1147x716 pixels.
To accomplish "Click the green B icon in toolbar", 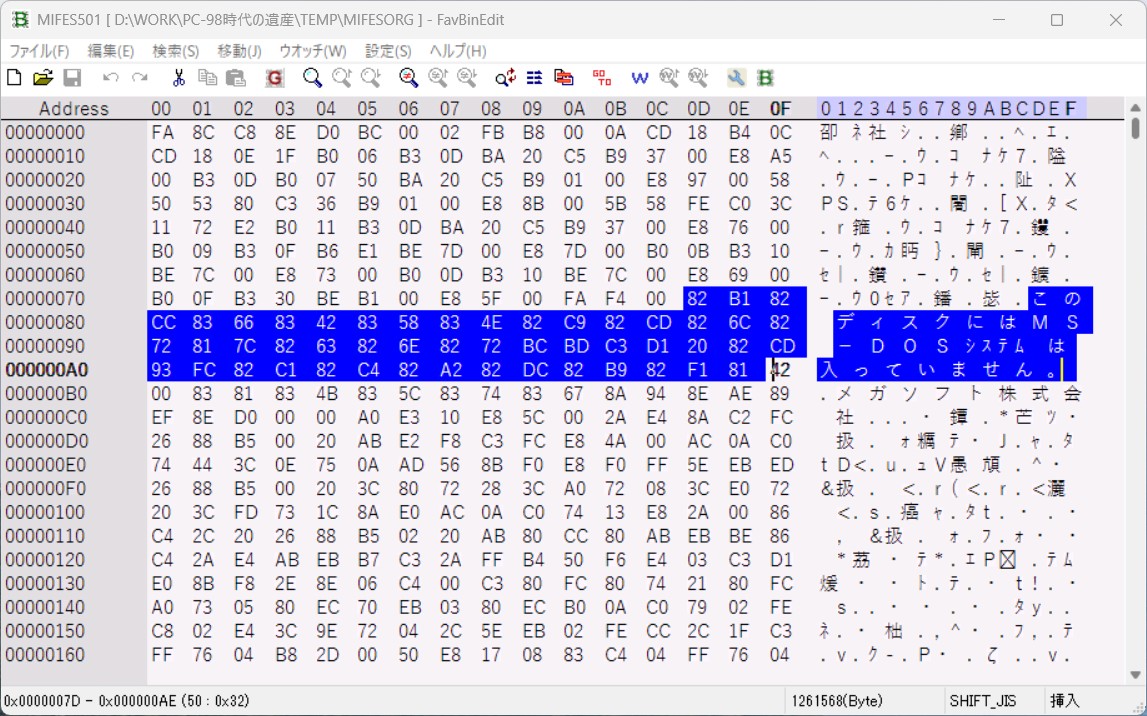I will [765, 78].
